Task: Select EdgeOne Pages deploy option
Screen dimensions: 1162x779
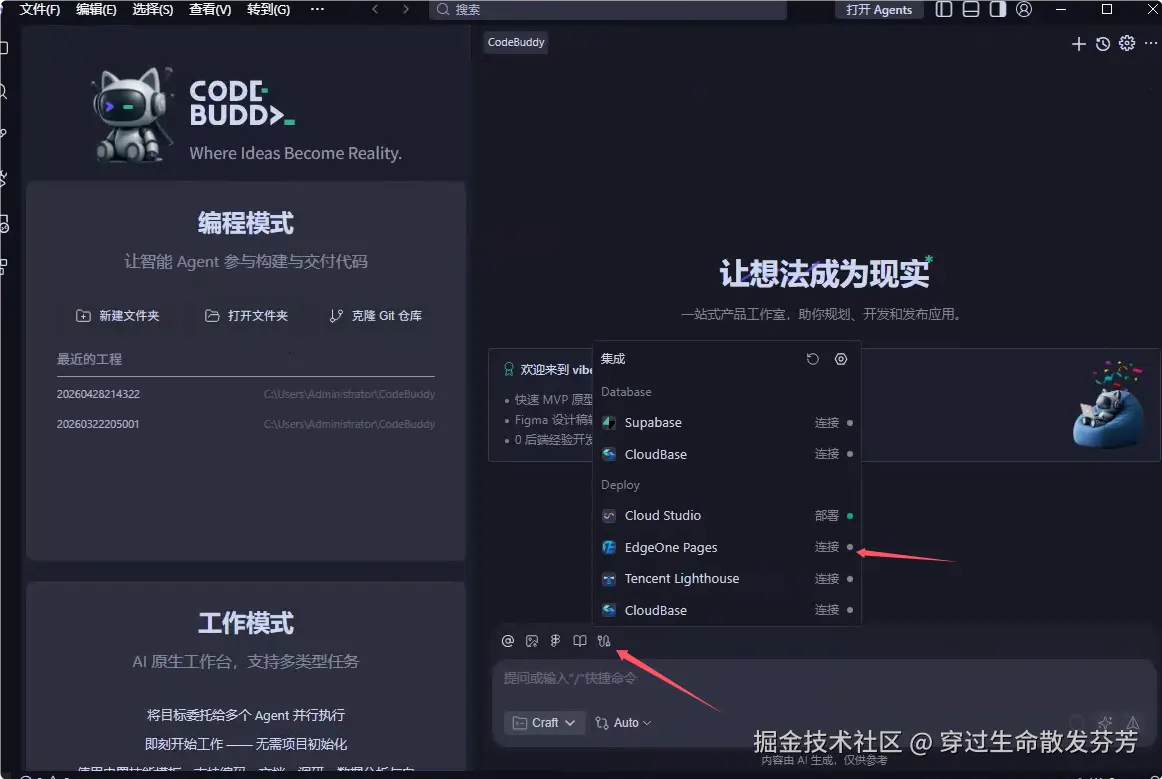Action: tap(671, 547)
